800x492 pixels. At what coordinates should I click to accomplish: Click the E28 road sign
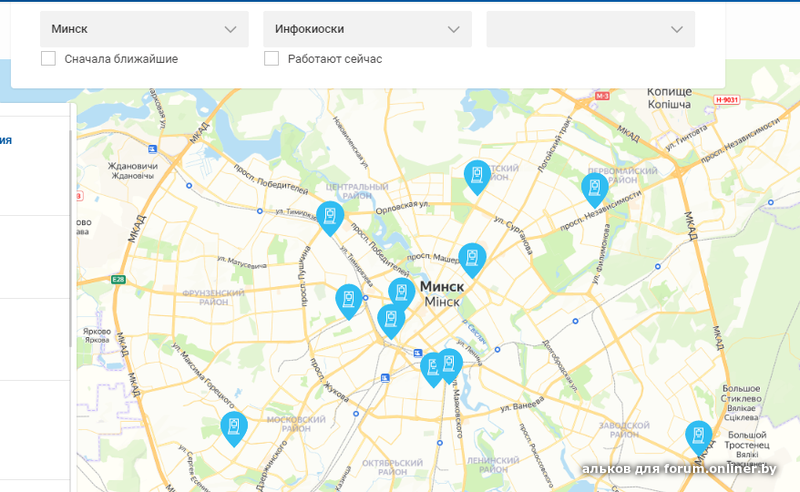[x=118, y=279]
